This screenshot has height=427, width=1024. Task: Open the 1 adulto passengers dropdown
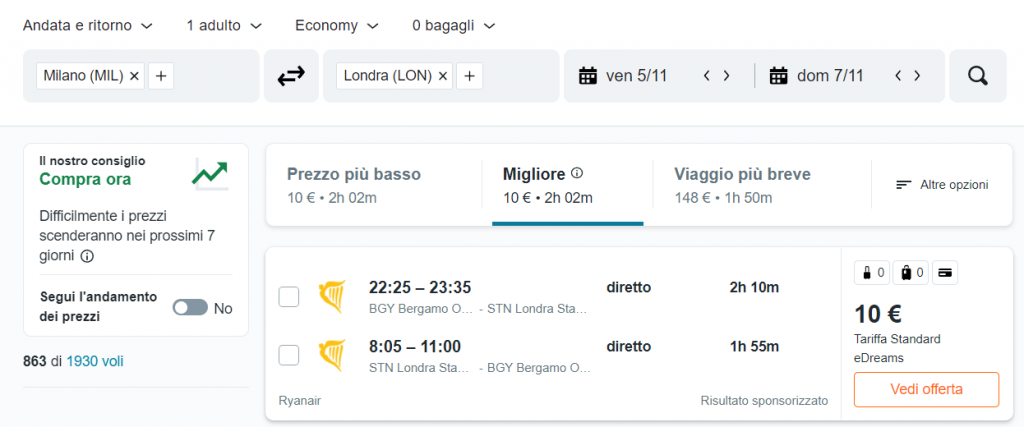click(x=224, y=25)
